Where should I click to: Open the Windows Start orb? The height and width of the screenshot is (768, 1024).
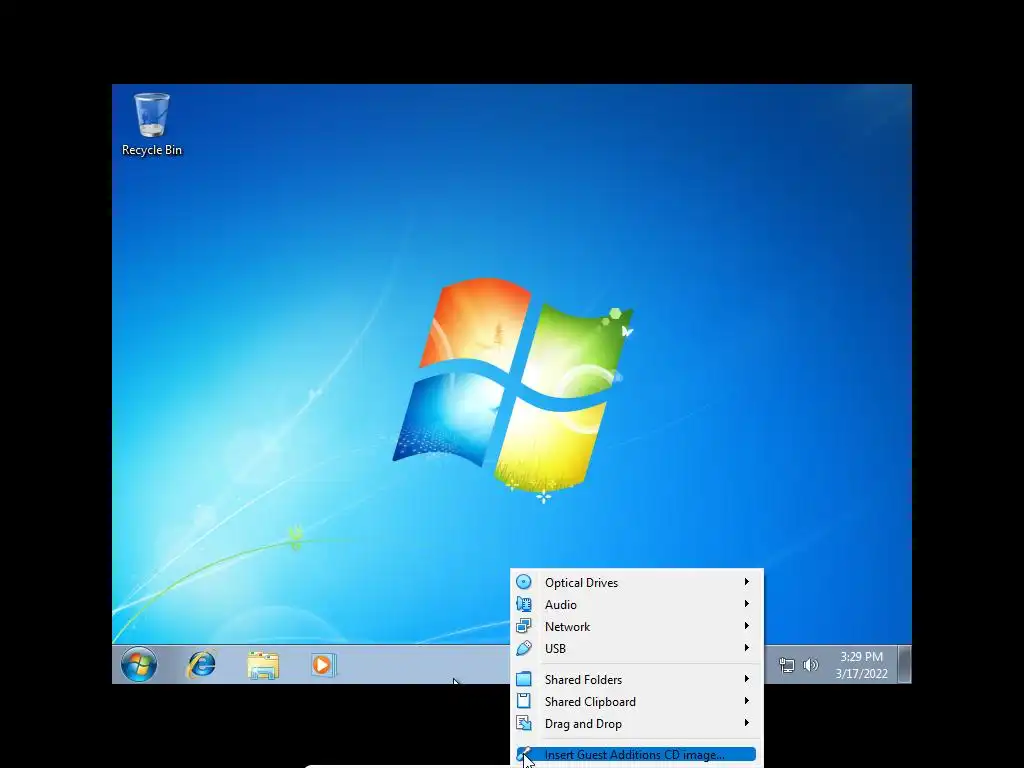[x=139, y=665]
